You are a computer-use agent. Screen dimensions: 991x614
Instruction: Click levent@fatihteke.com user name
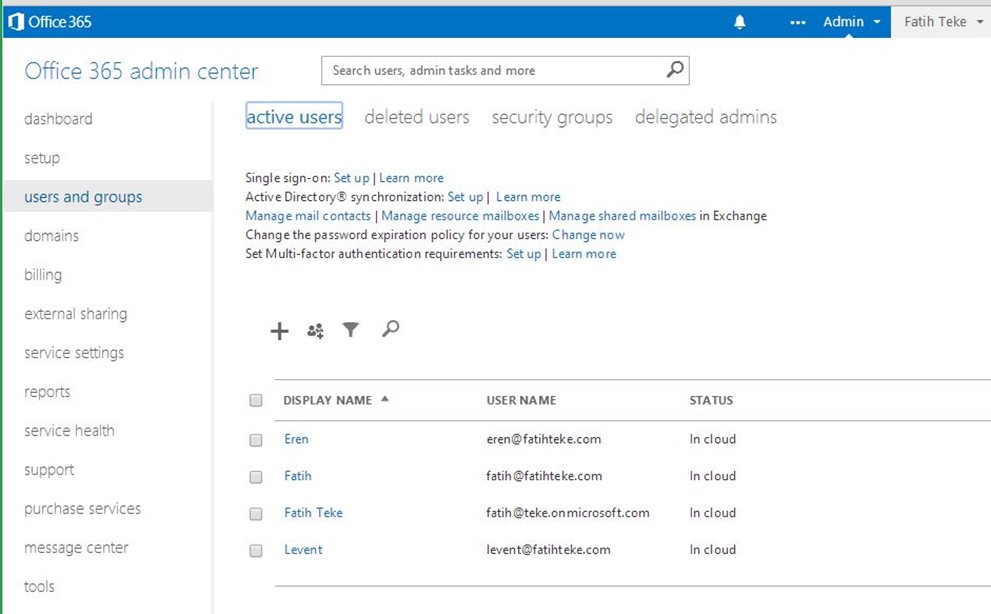pyautogui.click(x=549, y=550)
